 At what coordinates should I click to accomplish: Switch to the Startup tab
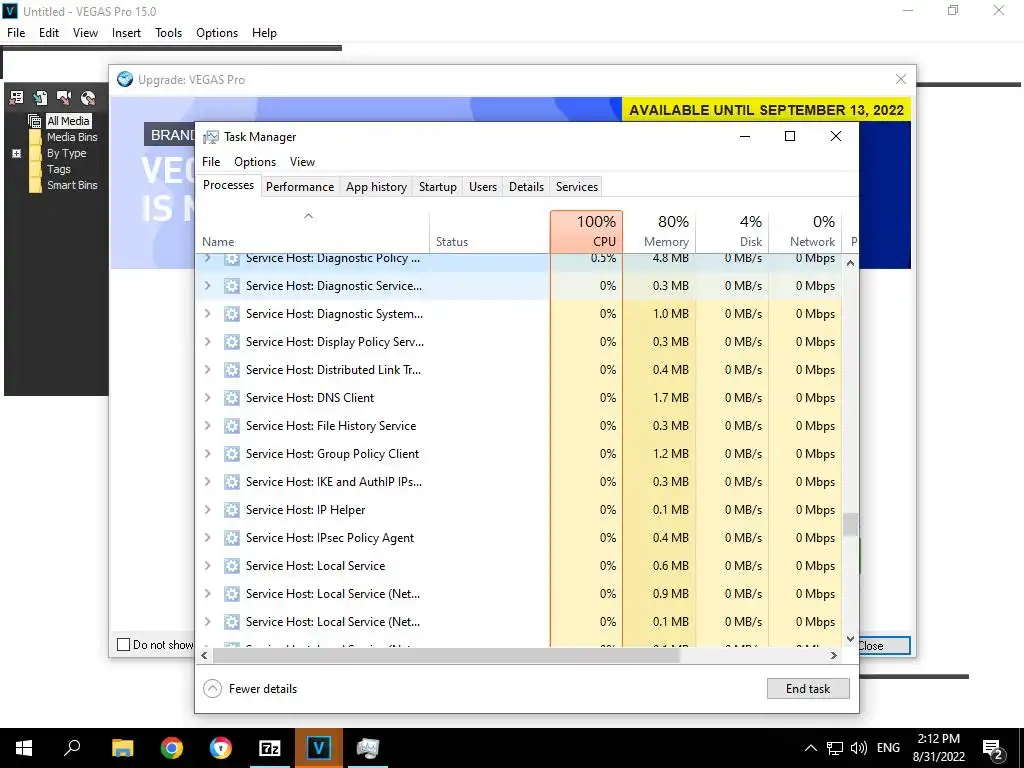point(438,187)
